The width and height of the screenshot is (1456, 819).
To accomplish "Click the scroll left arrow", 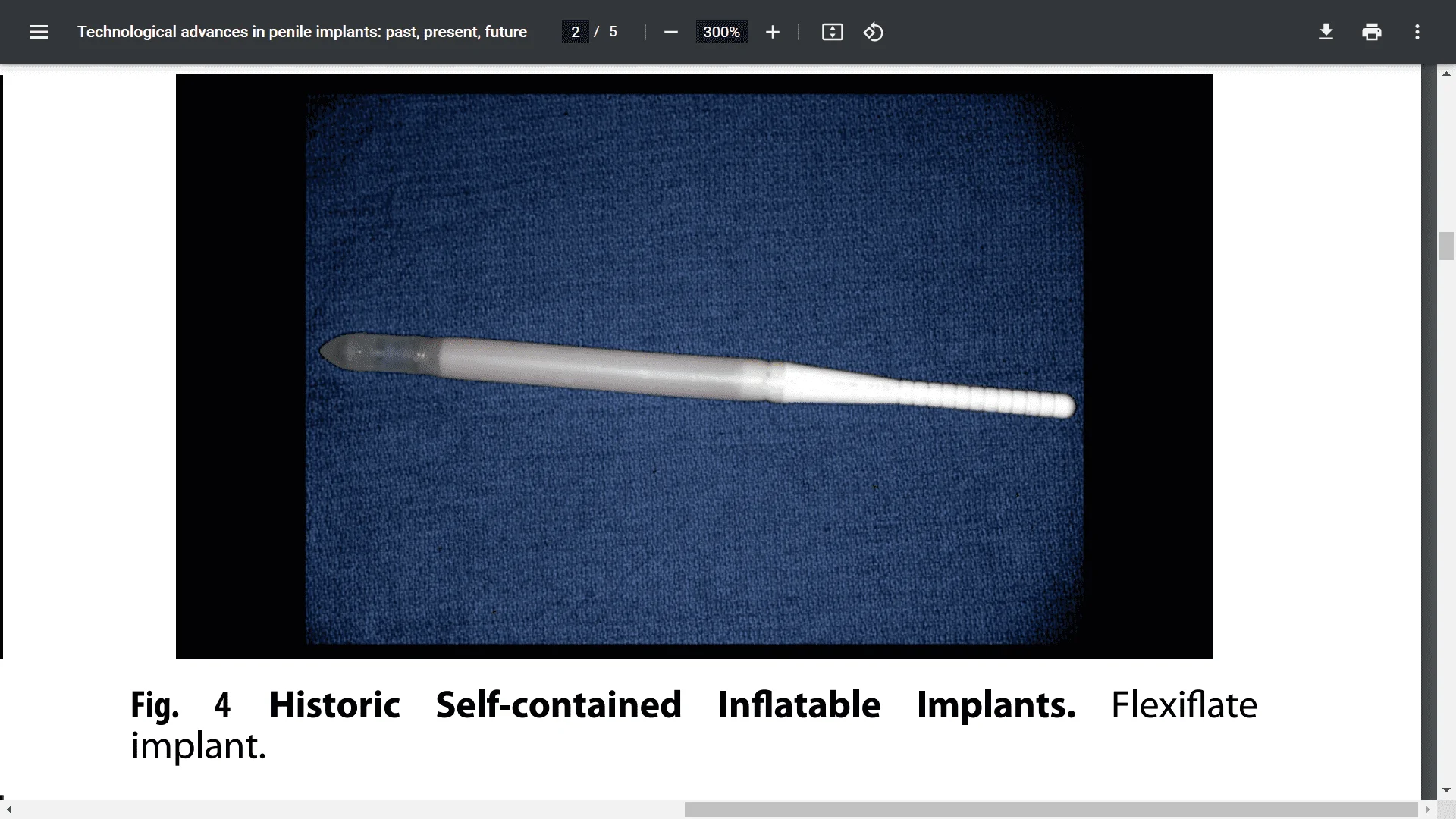I will (8, 810).
